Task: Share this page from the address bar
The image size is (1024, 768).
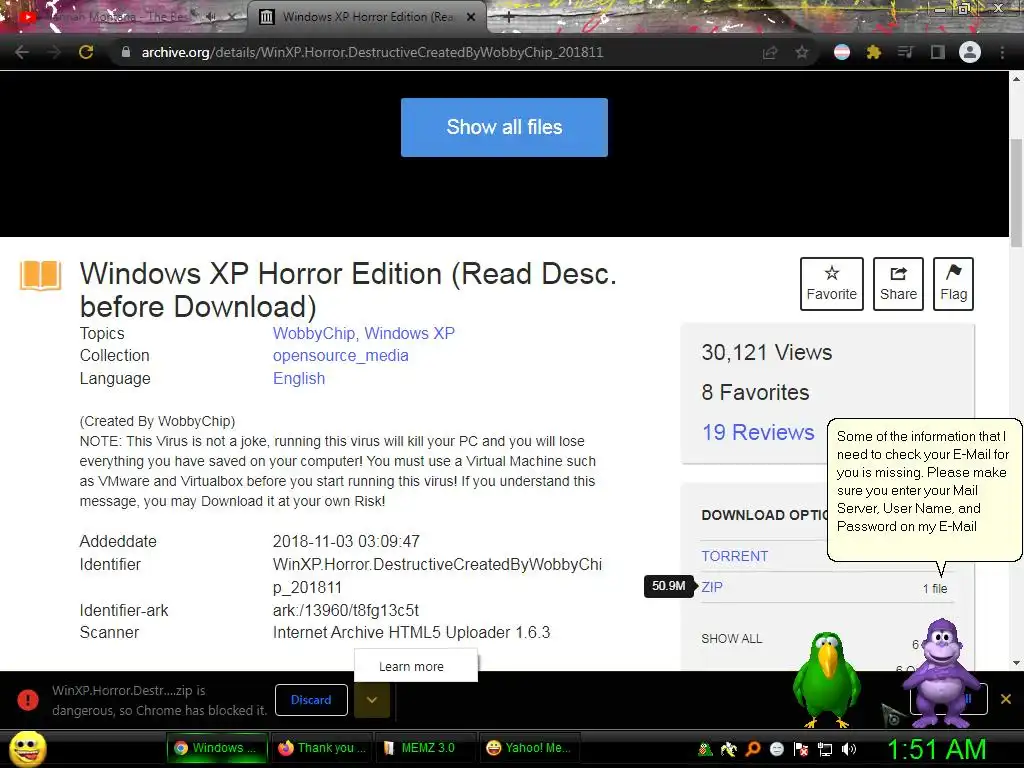Action: [x=770, y=52]
